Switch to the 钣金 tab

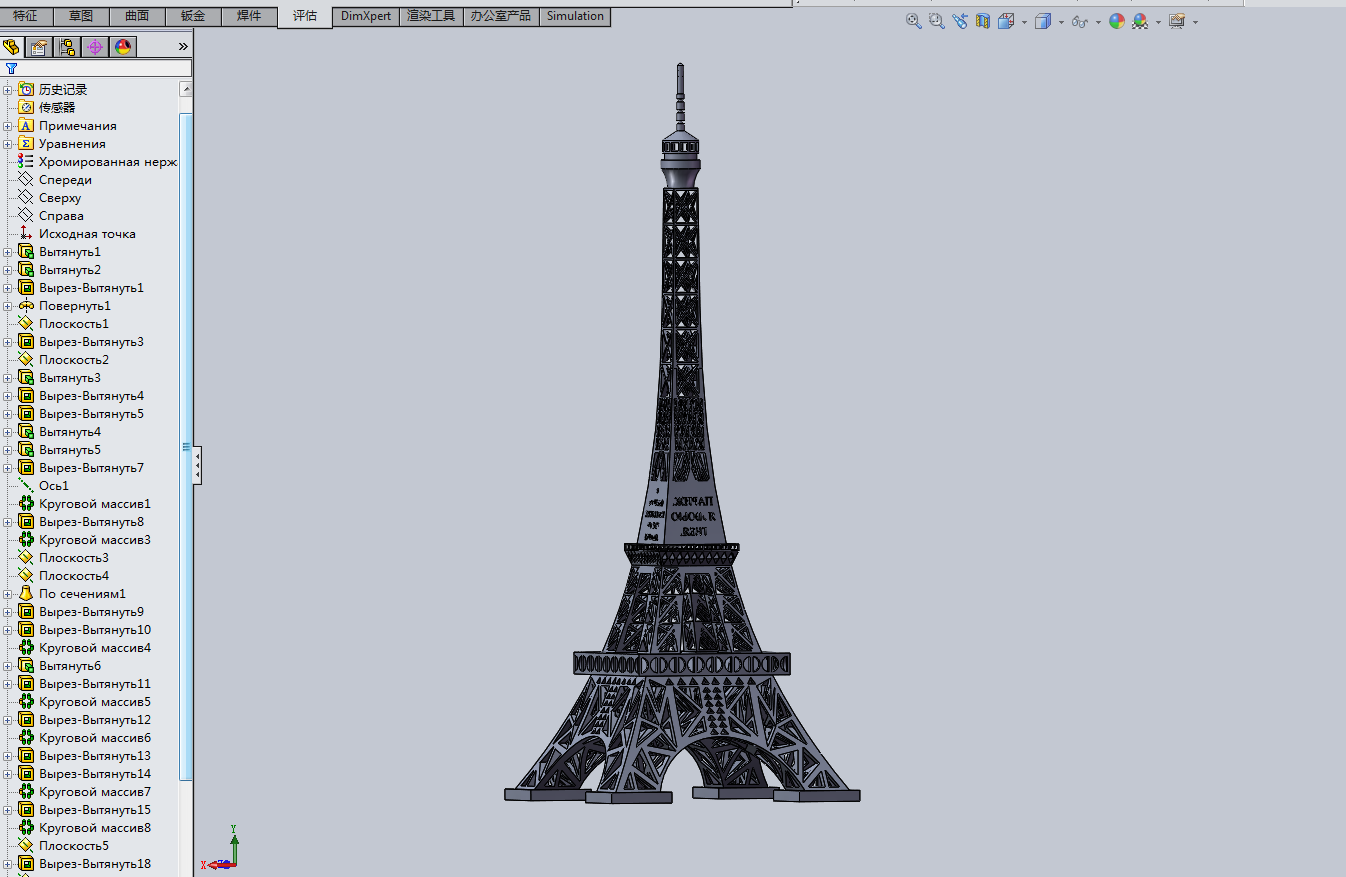click(x=193, y=17)
